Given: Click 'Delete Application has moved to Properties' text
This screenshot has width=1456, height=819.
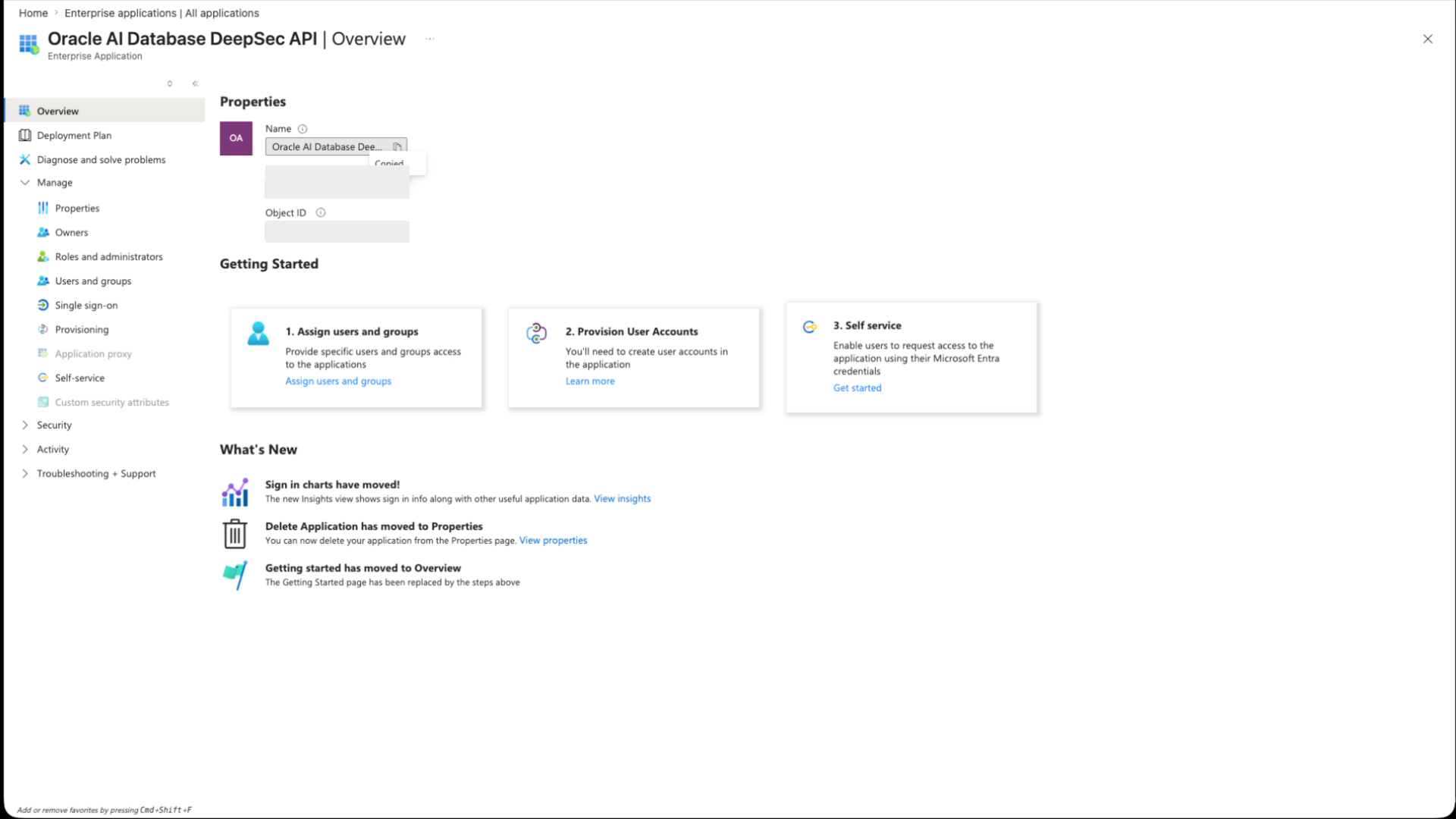Looking at the screenshot, I should click(x=374, y=526).
